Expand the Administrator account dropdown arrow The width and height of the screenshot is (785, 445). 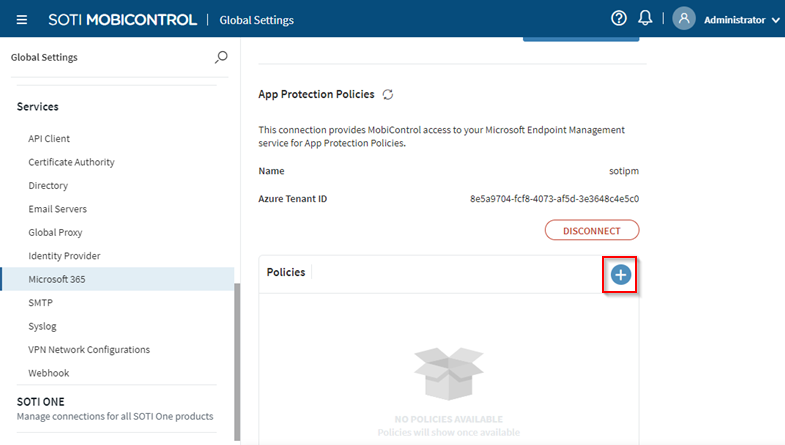coord(775,21)
